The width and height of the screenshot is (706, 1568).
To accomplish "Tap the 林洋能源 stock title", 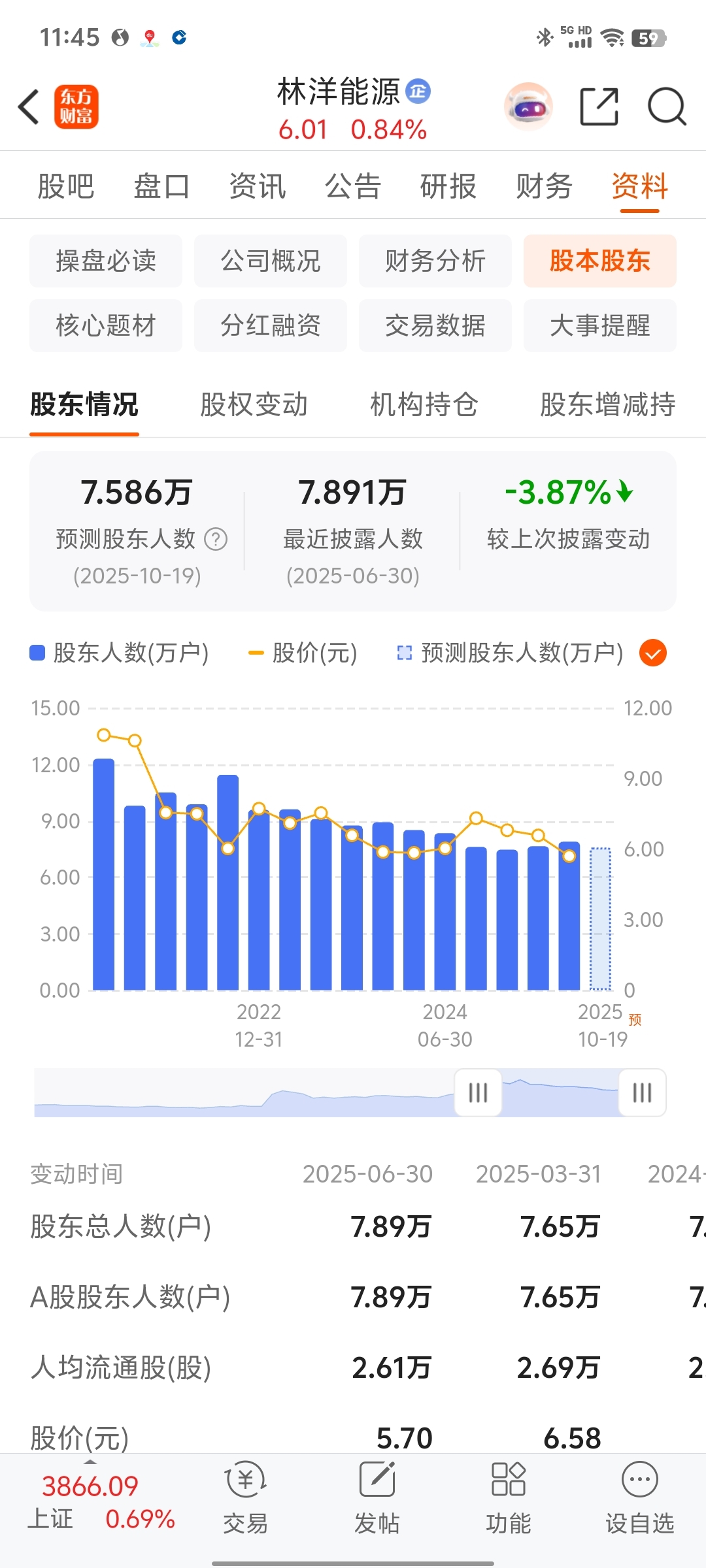I will point(339,91).
